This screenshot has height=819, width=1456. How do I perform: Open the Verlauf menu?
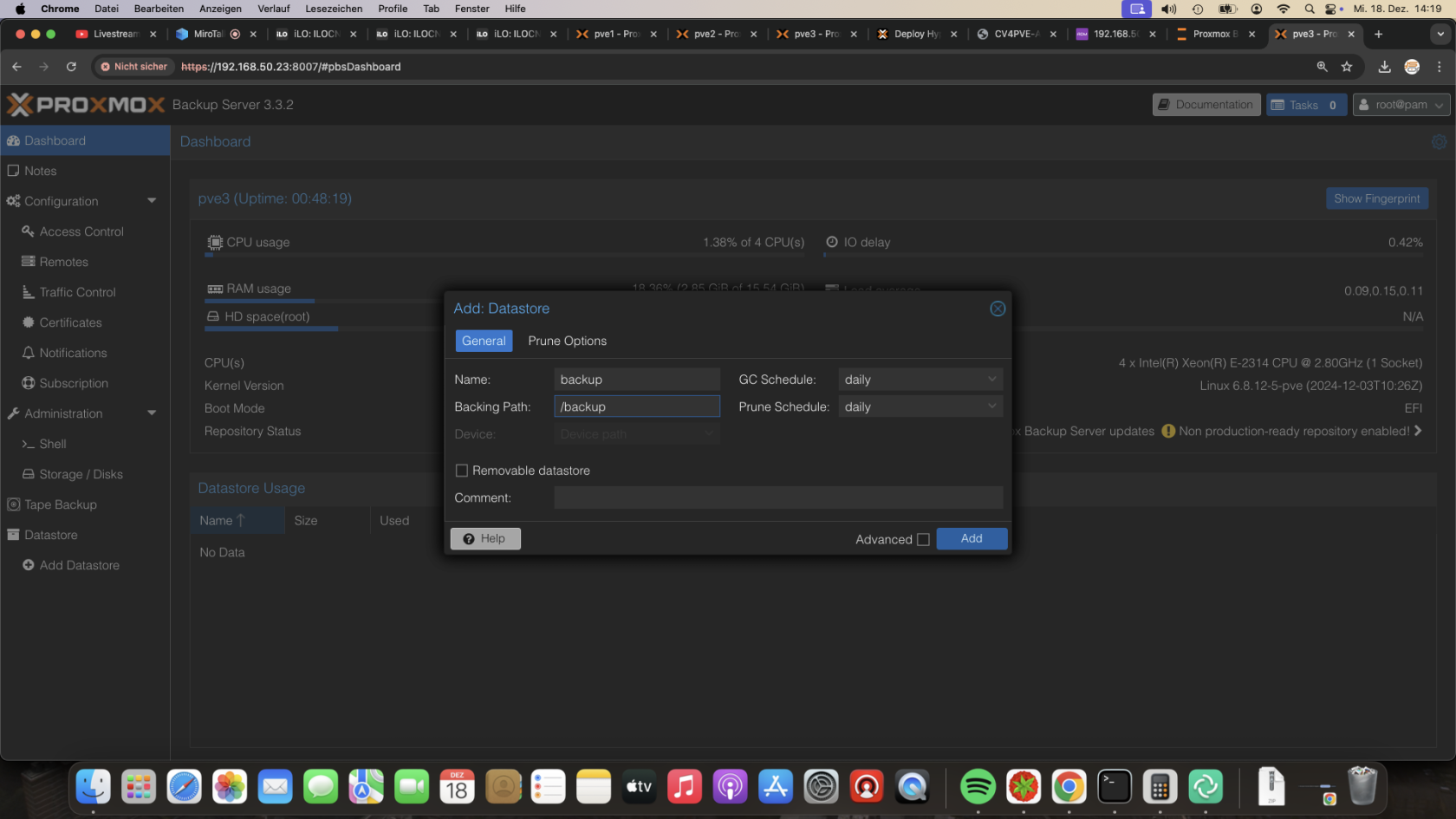[273, 9]
